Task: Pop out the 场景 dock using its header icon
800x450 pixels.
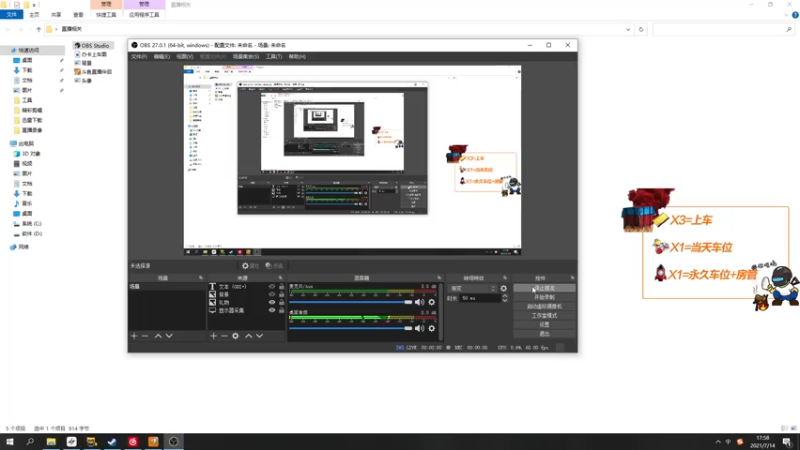Action: 201,278
